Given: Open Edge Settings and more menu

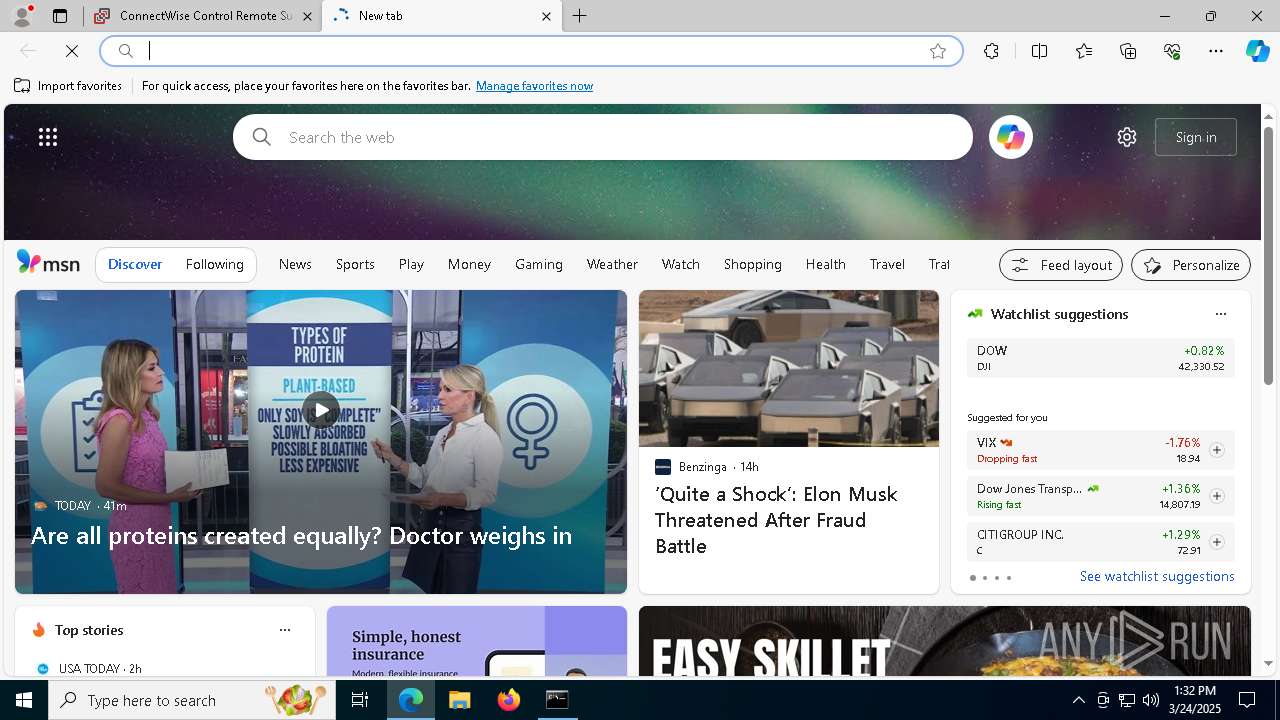Looking at the screenshot, I should pos(1216,51).
